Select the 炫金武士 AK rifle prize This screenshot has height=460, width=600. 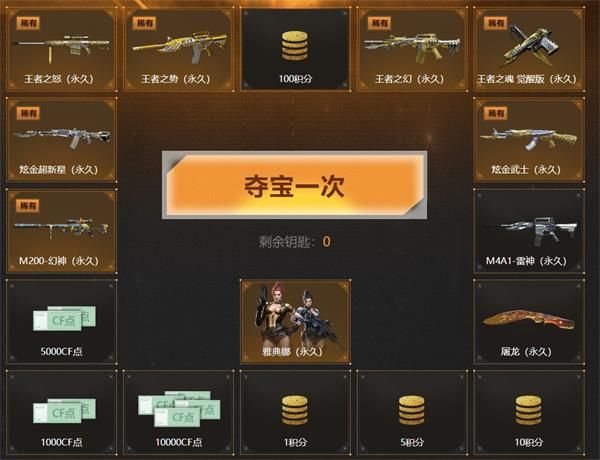tap(529, 140)
